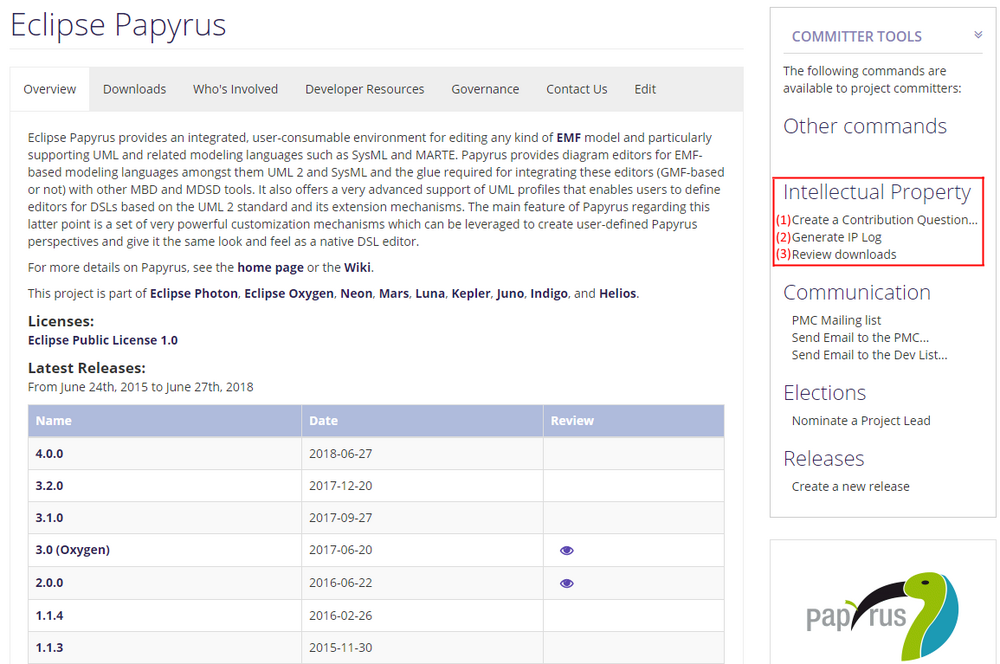Click Create a new release
Viewport: 1000px width, 664px height.
point(851,487)
